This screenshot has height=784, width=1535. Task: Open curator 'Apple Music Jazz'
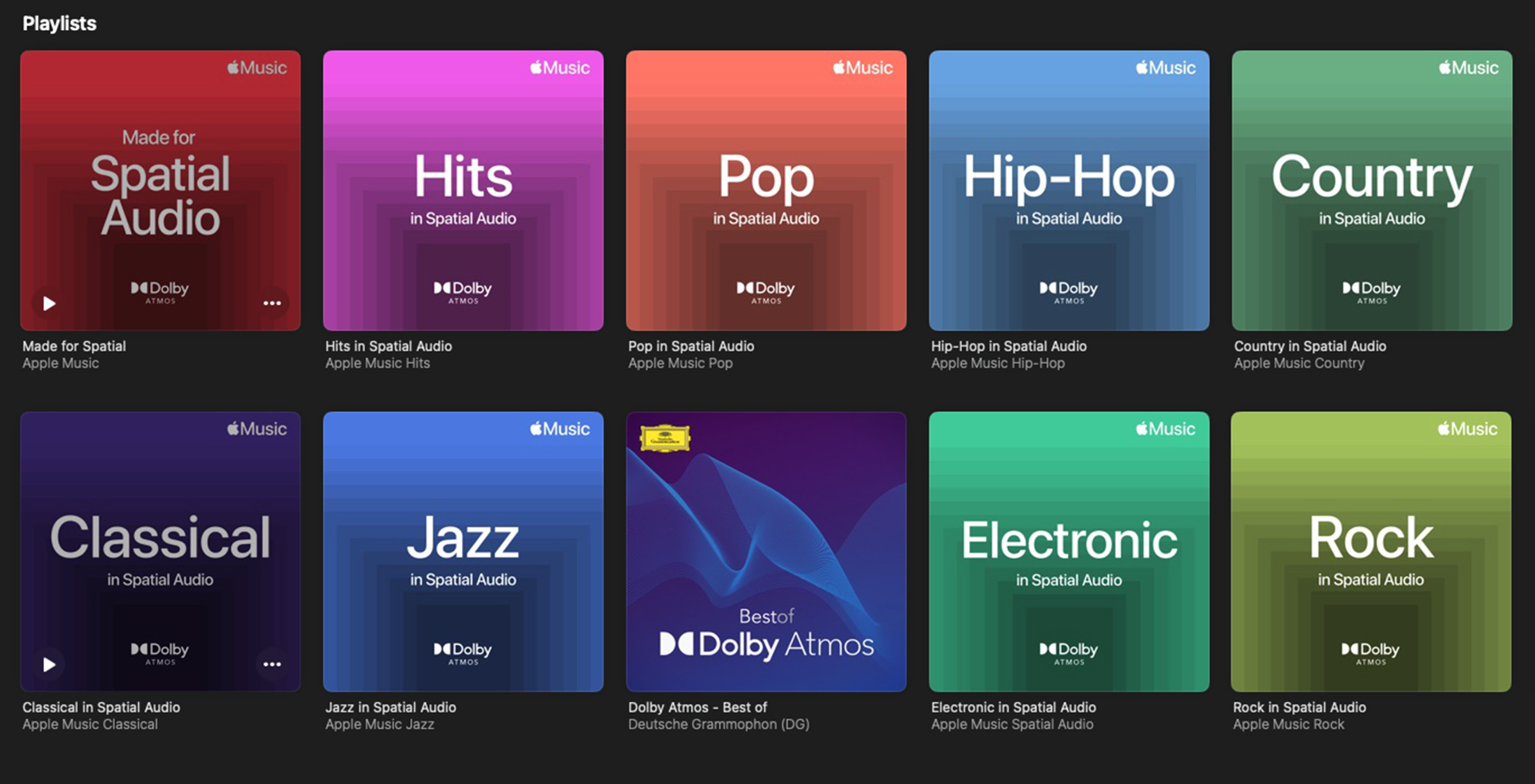click(379, 725)
